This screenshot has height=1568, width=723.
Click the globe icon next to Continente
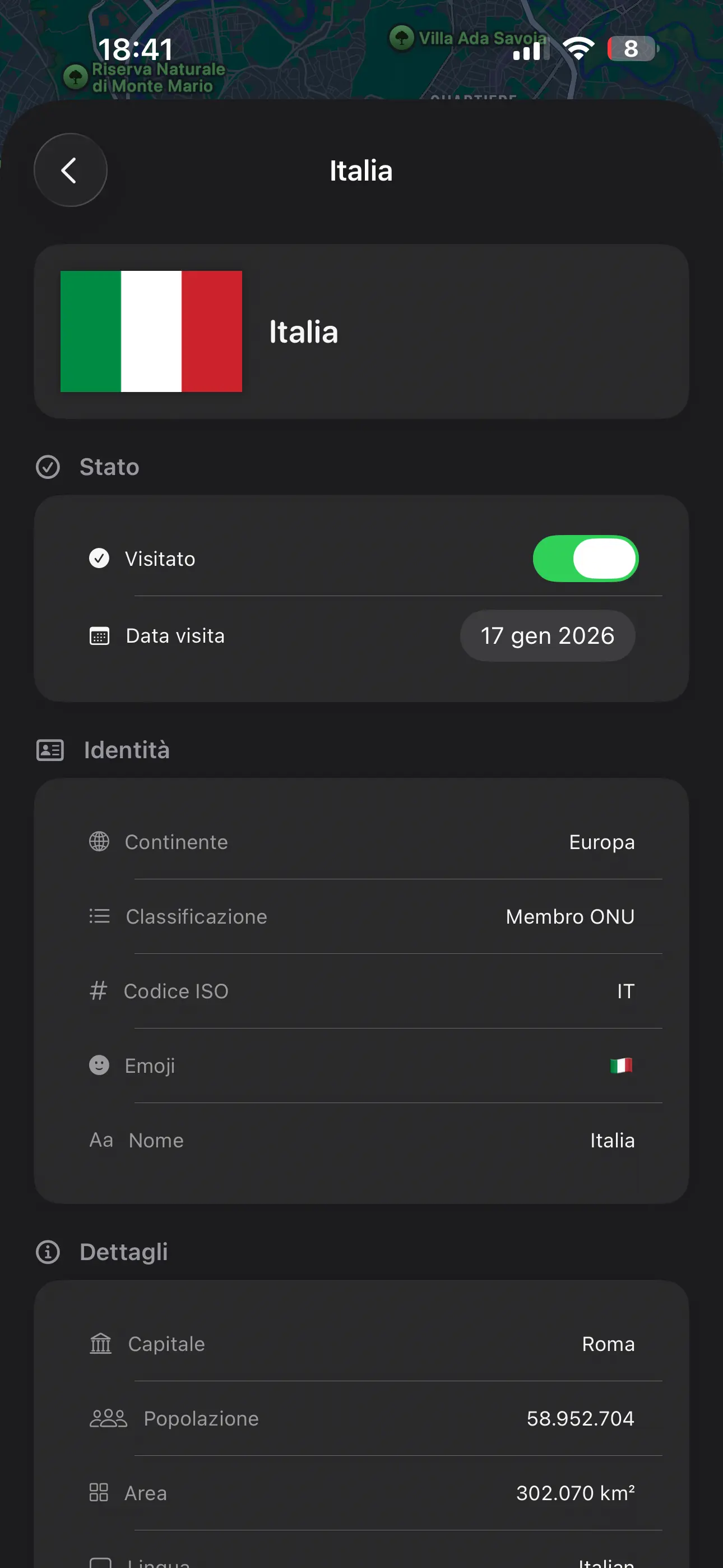pyautogui.click(x=99, y=841)
